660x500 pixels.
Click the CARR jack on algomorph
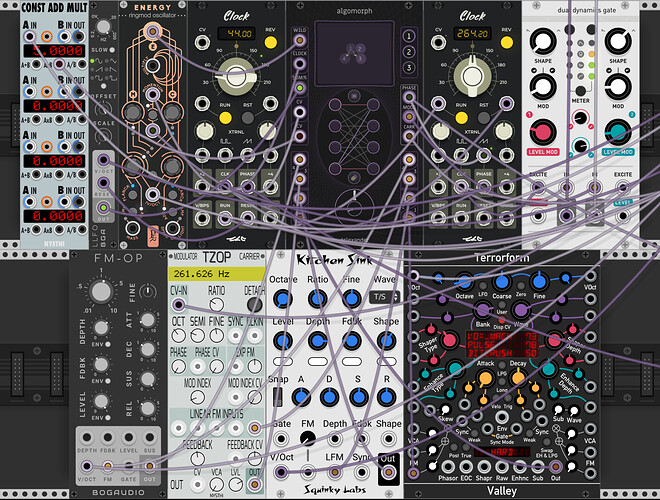tap(408, 136)
